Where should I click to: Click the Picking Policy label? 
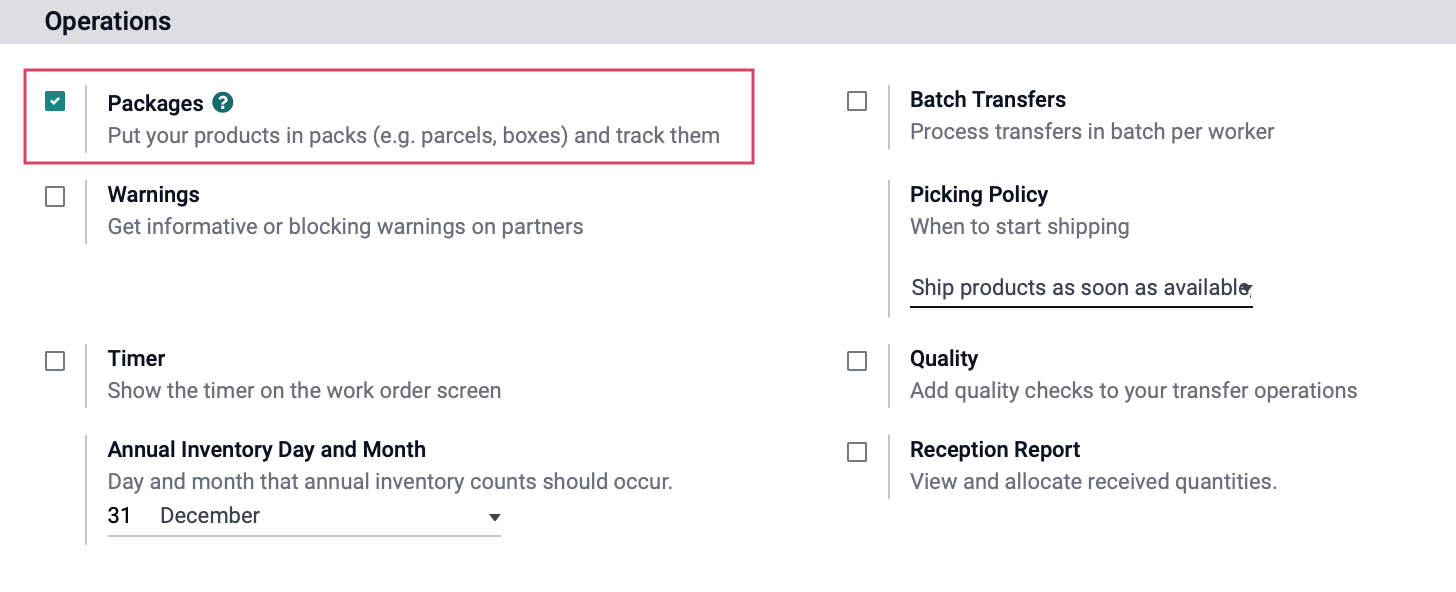(x=979, y=195)
